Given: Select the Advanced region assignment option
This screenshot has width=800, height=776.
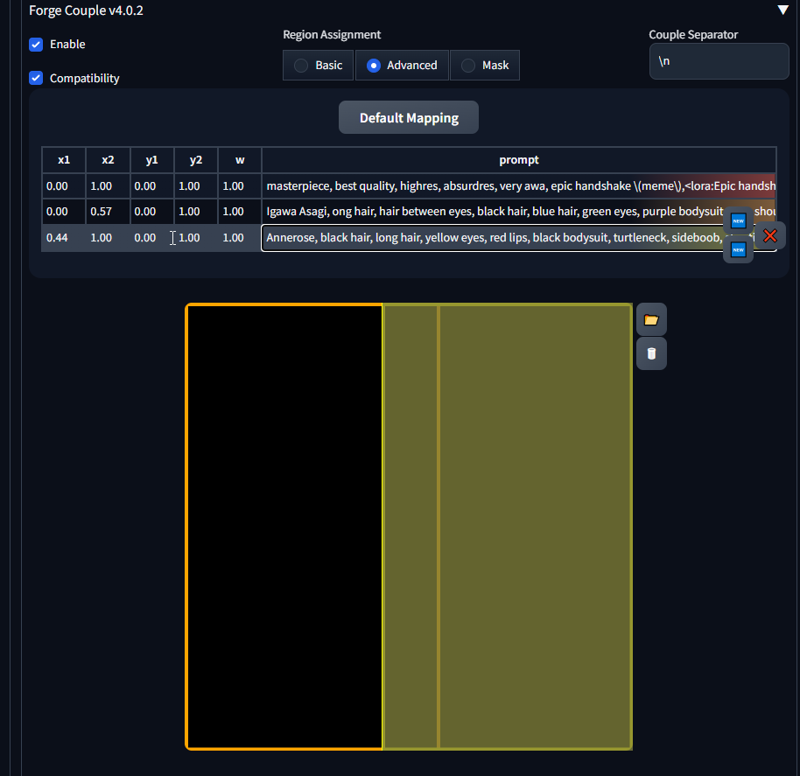Looking at the screenshot, I should (x=402, y=65).
